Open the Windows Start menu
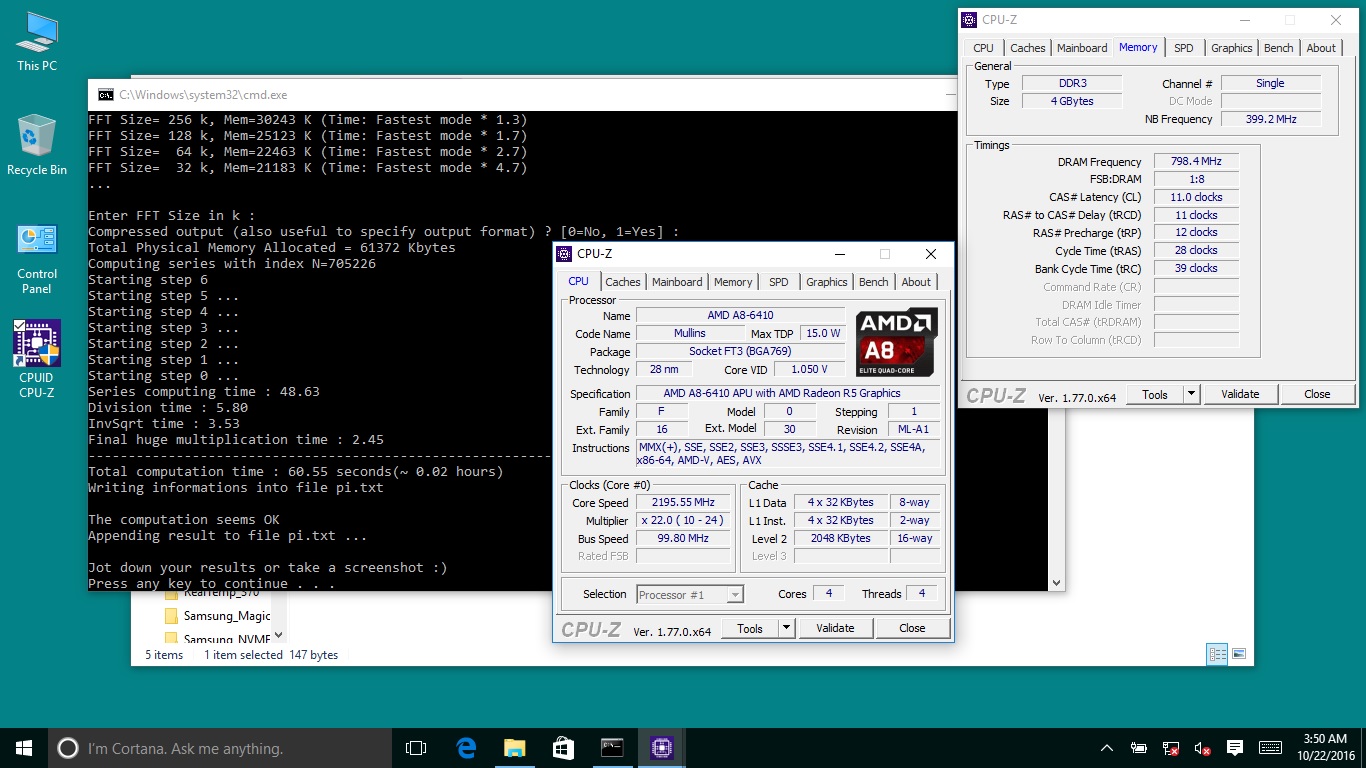Screen dimensions: 1366x768 pos(24,748)
